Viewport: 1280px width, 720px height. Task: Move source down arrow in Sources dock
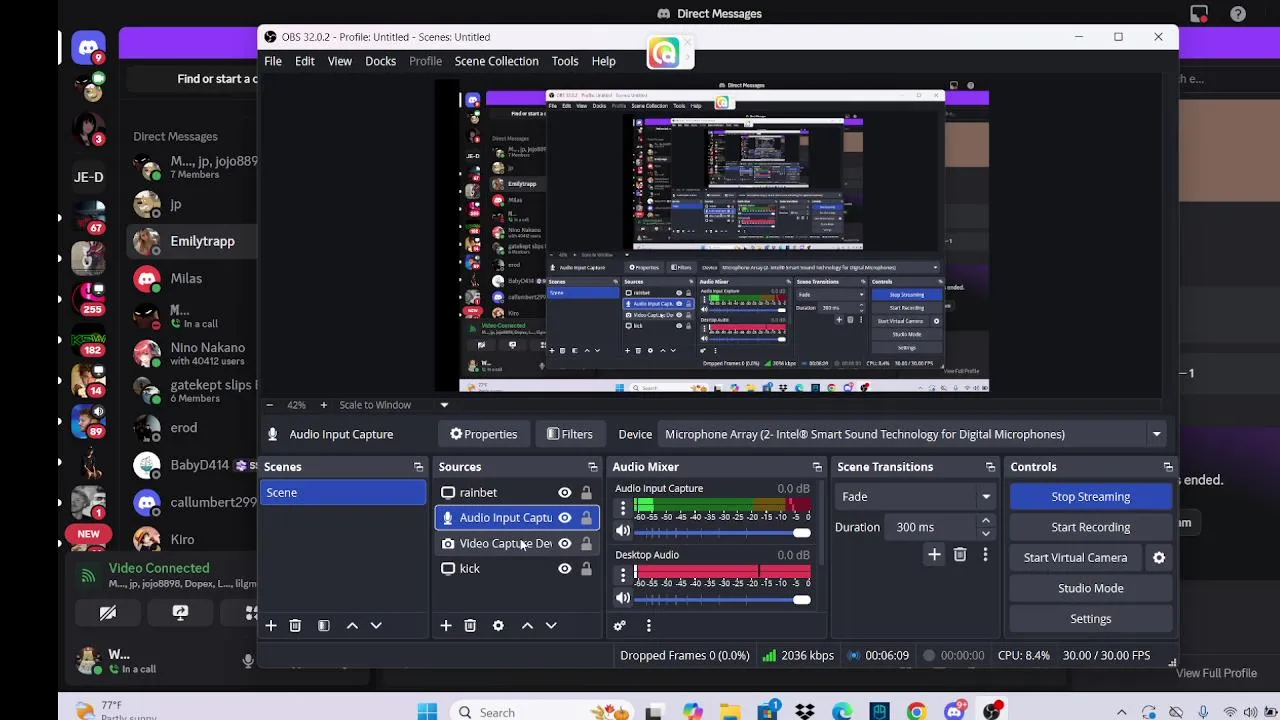pyautogui.click(x=551, y=625)
